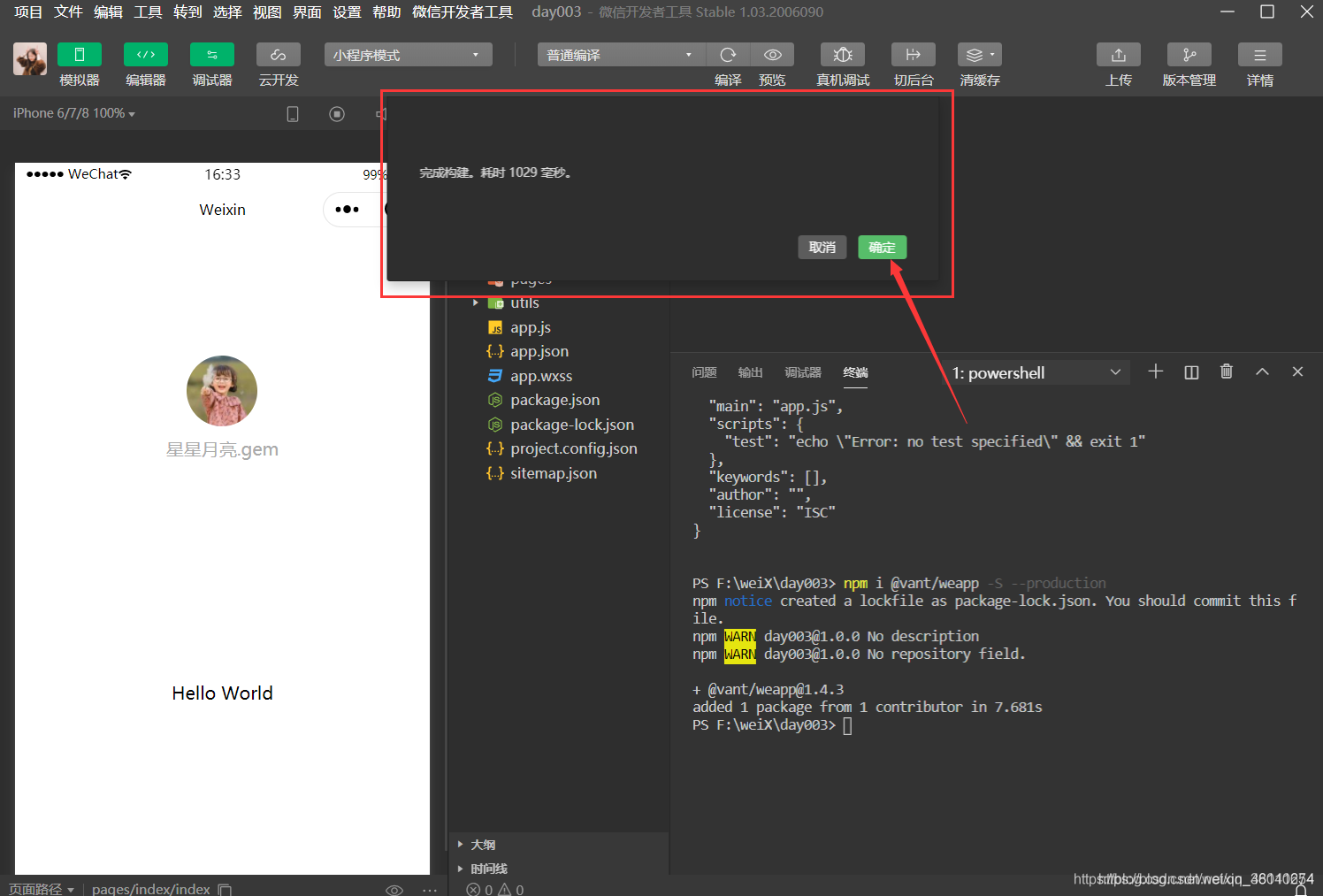Image resolution: width=1323 pixels, height=896 pixels.
Task: Click the 上传 upload icon
Action: (x=1119, y=55)
